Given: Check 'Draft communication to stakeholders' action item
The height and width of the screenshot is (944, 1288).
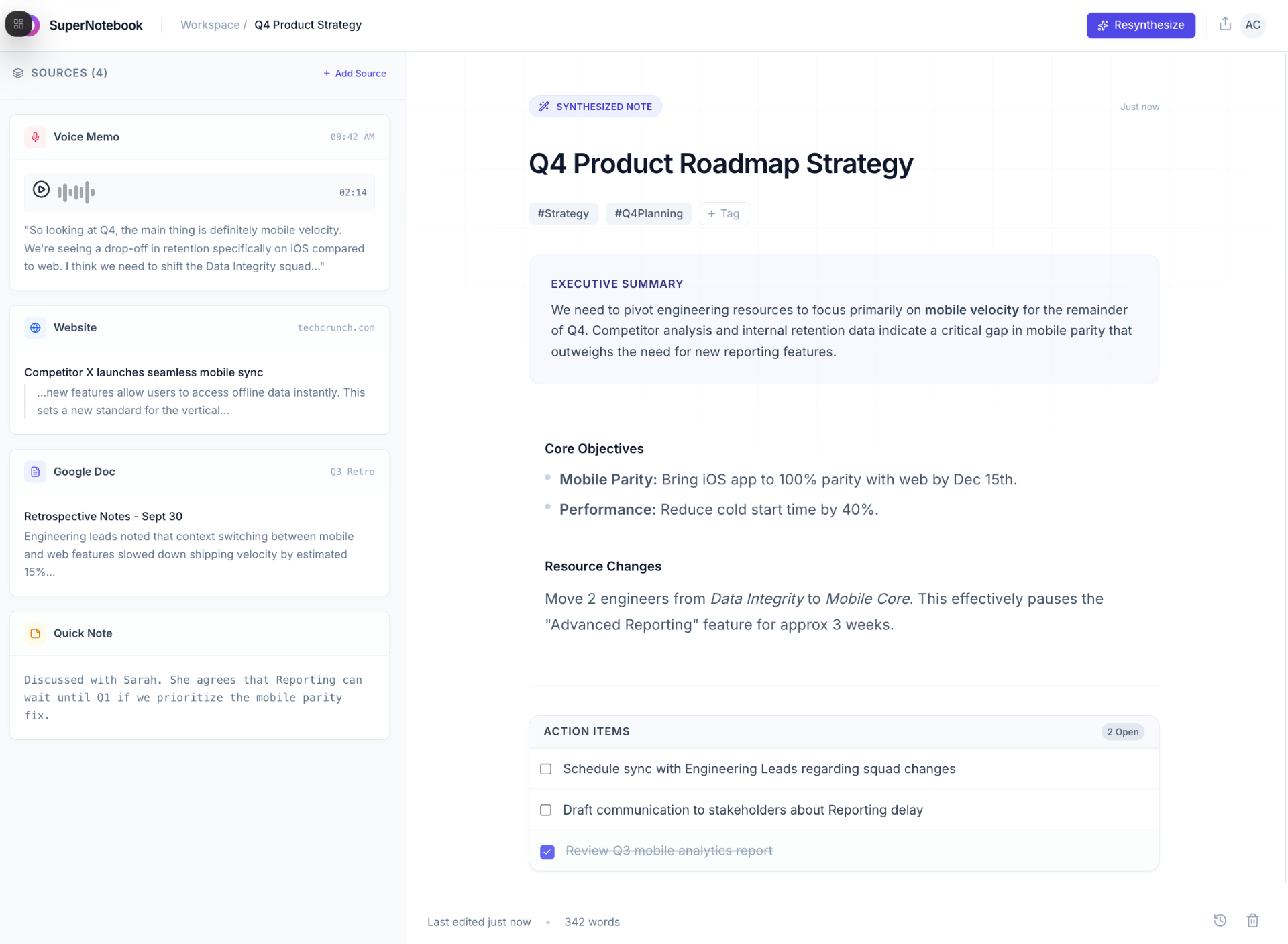Looking at the screenshot, I should tap(546, 810).
